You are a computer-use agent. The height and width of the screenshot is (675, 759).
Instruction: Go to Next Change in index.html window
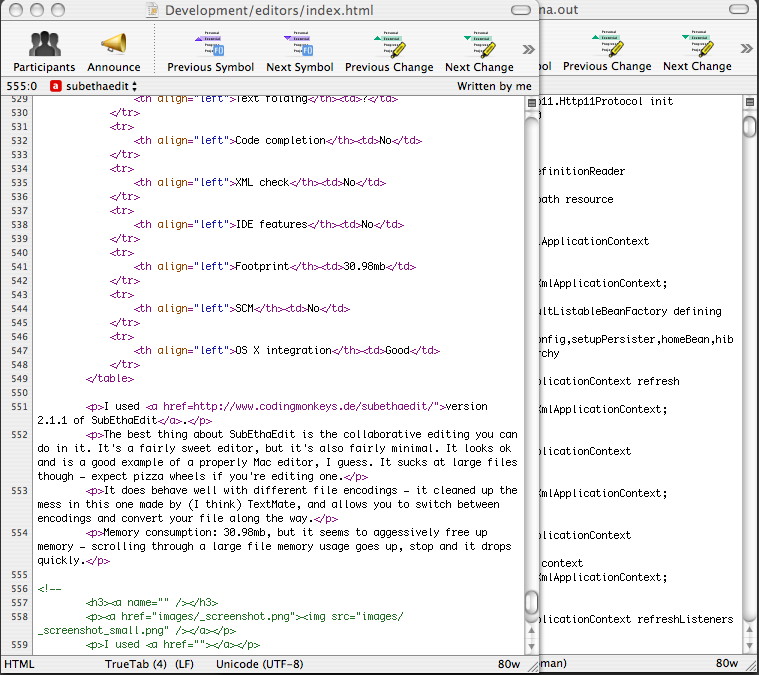click(x=479, y=51)
